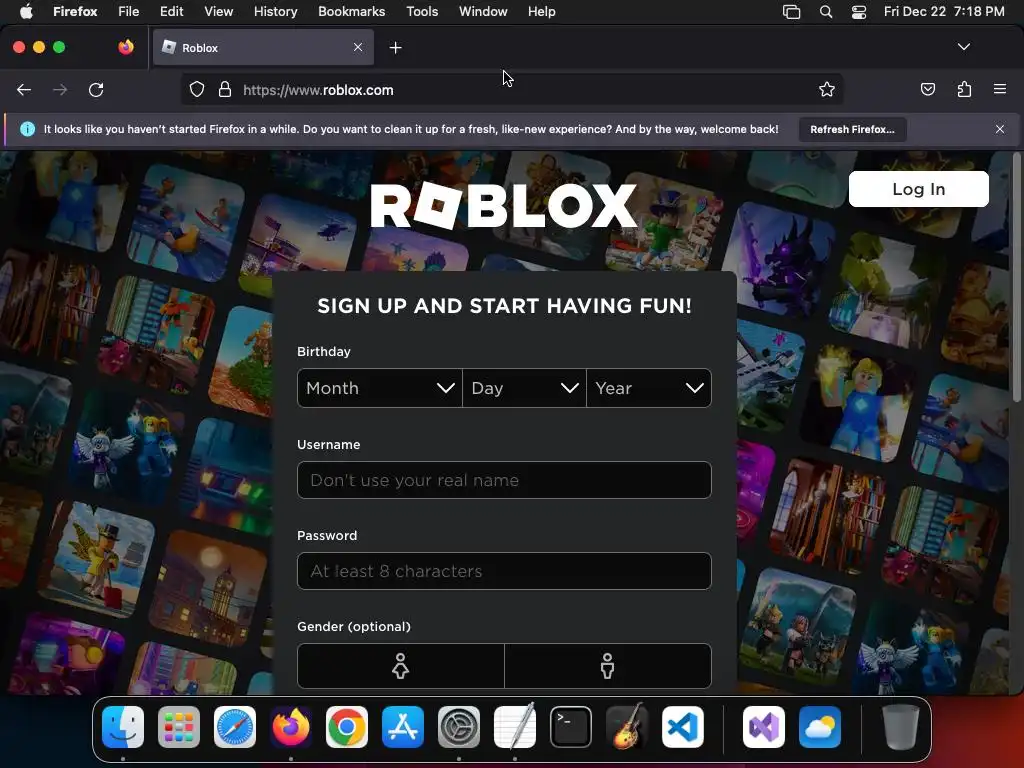Open System Settings from the dock

[459, 727]
